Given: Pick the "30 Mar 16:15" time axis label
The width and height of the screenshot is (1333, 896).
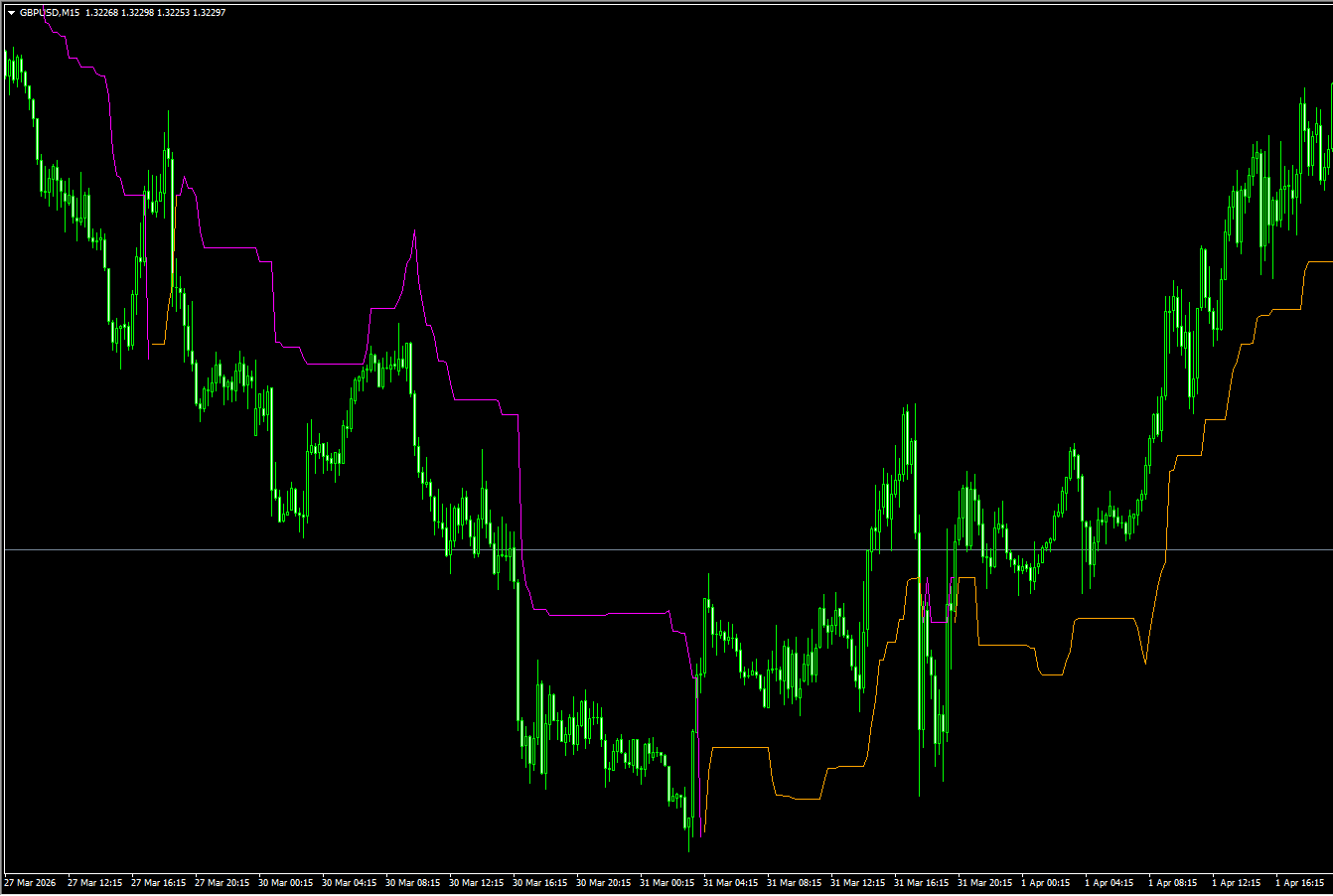Looking at the screenshot, I should coord(540,882).
